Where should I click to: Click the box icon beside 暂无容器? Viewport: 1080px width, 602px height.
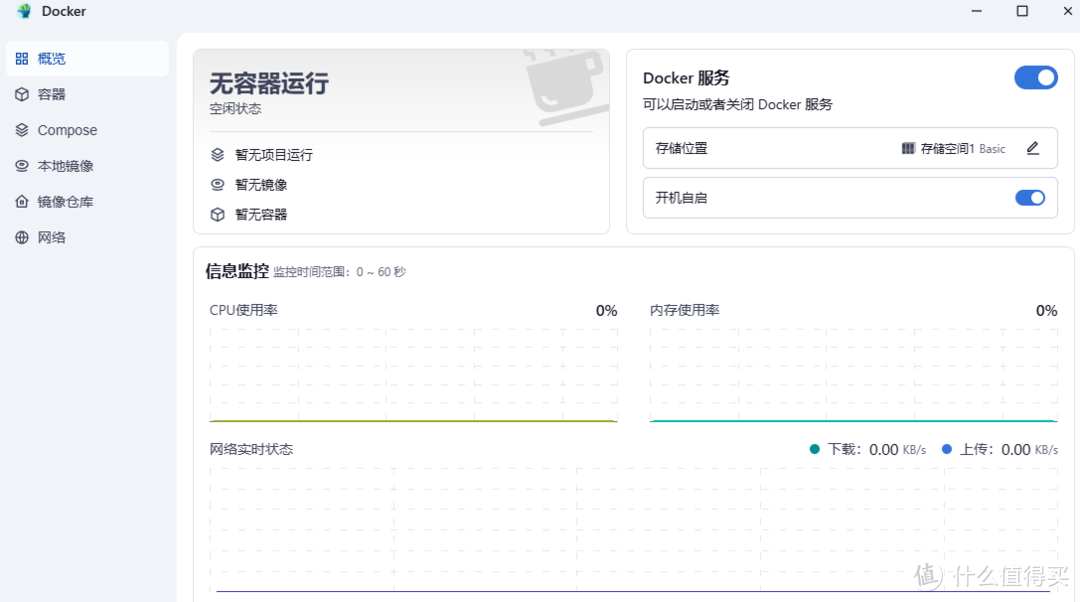[x=216, y=213]
